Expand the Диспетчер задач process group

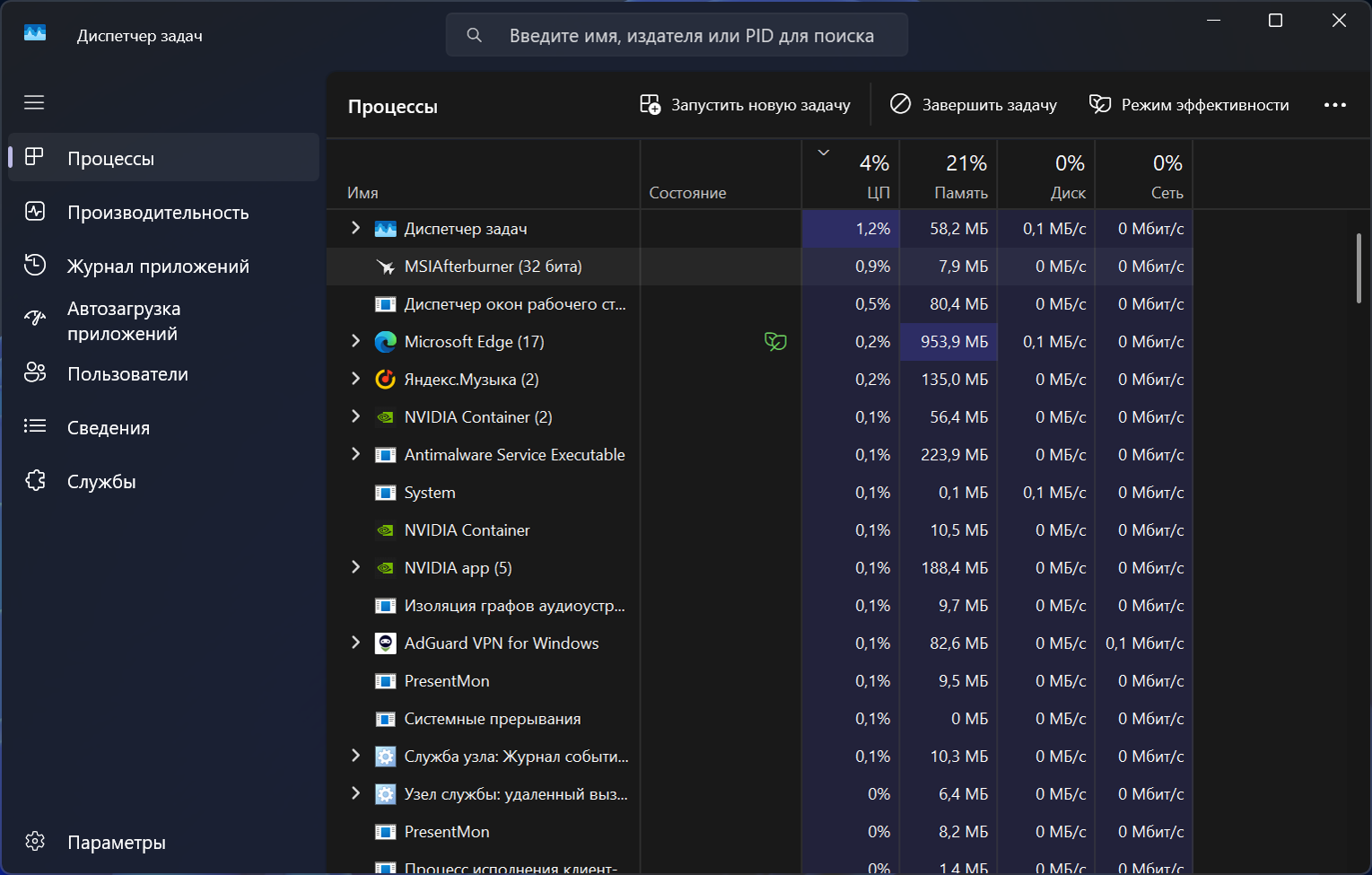click(355, 228)
